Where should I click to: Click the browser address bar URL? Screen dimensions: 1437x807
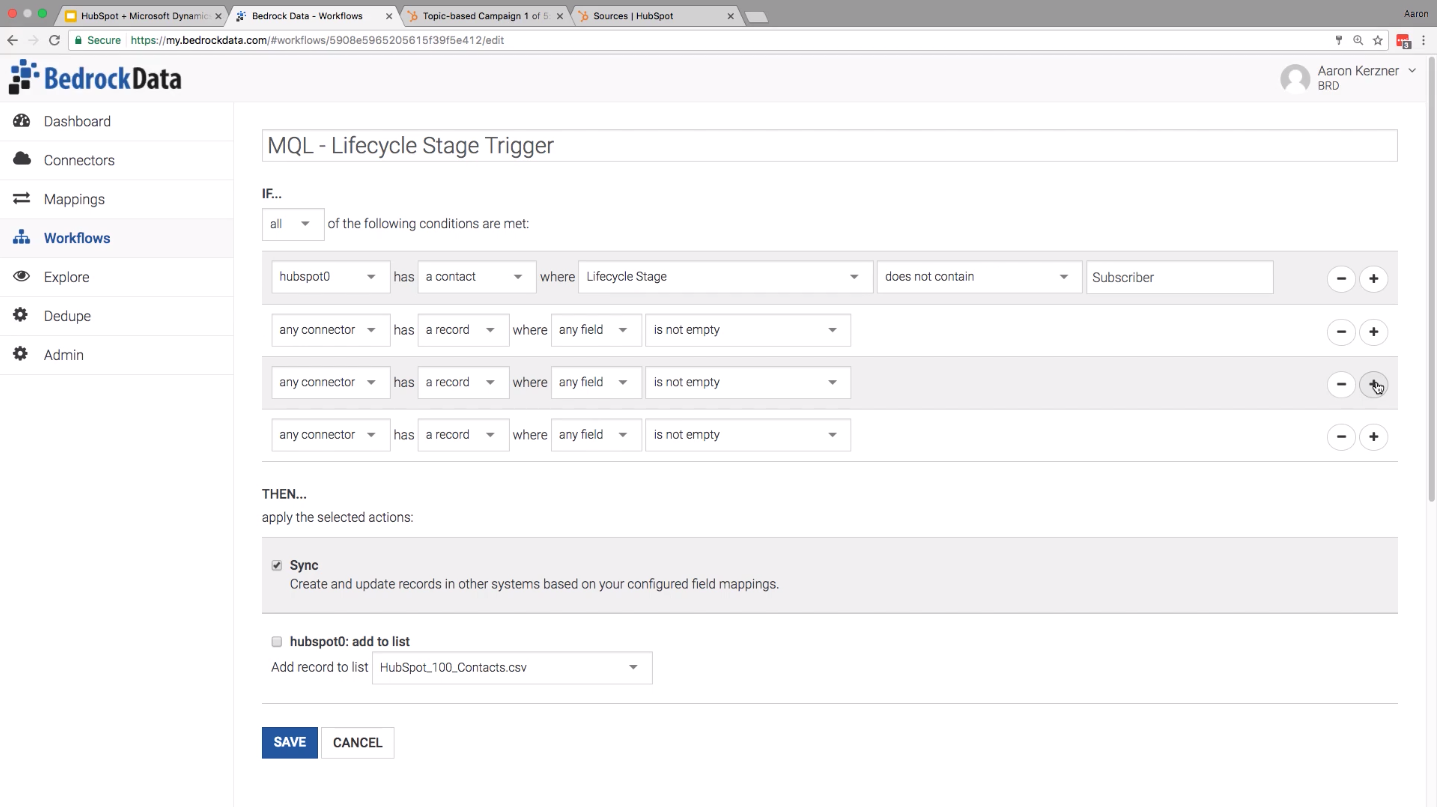[318, 41]
